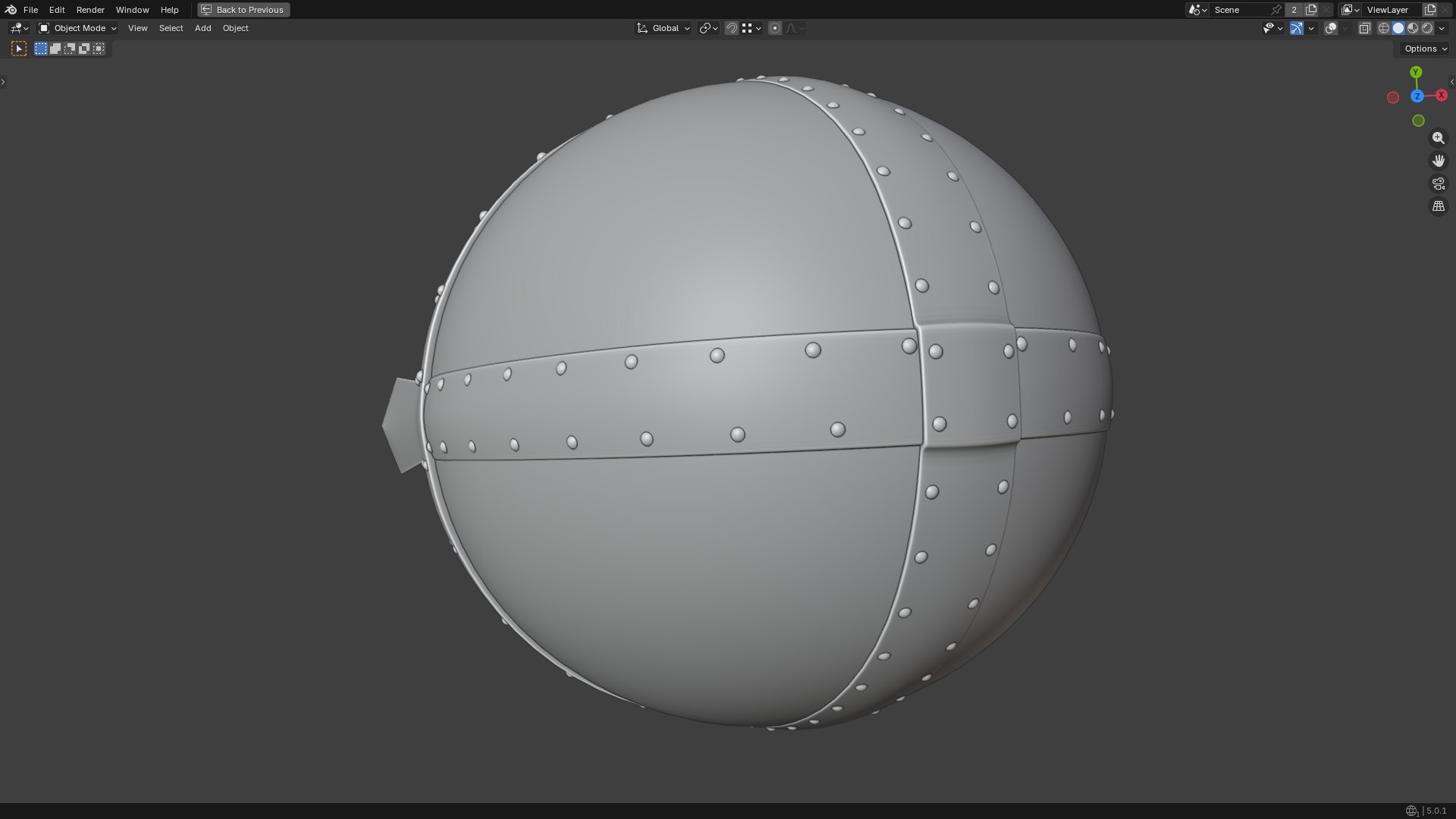
Task: Click the negative Y green gizmo ball
Action: coord(1418,121)
